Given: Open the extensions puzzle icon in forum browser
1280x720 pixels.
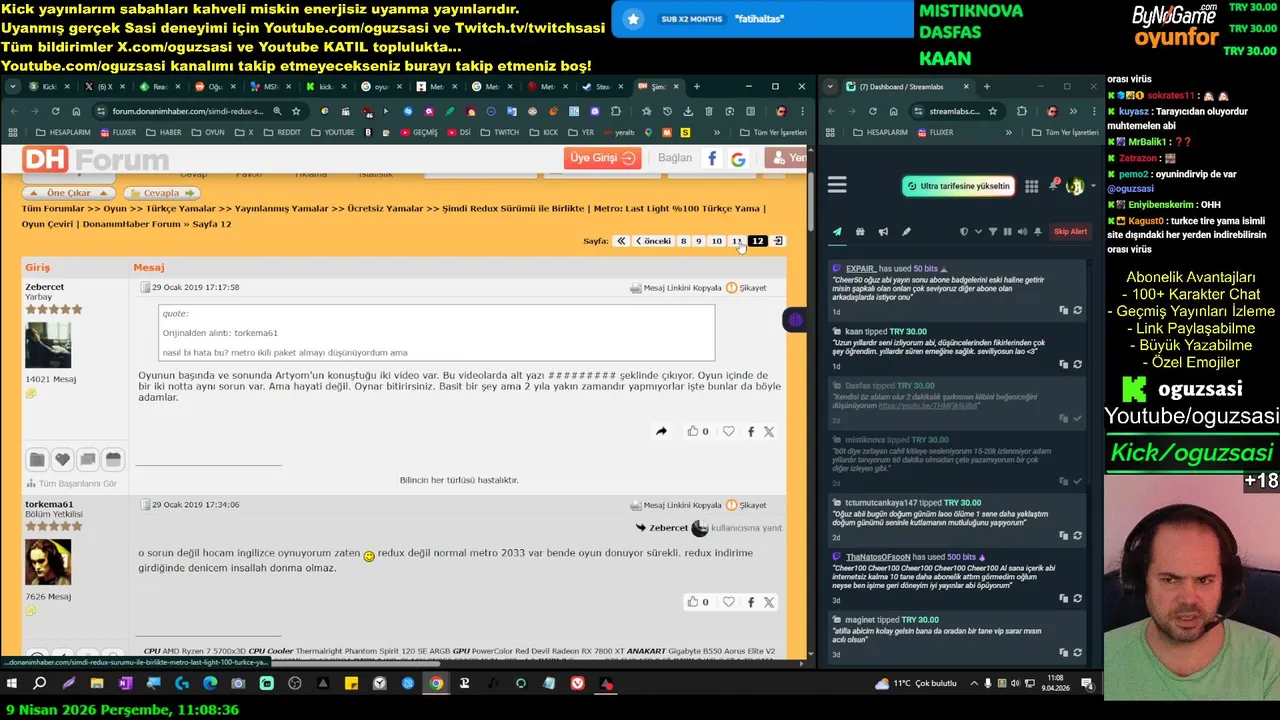Looking at the screenshot, I should [616, 111].
